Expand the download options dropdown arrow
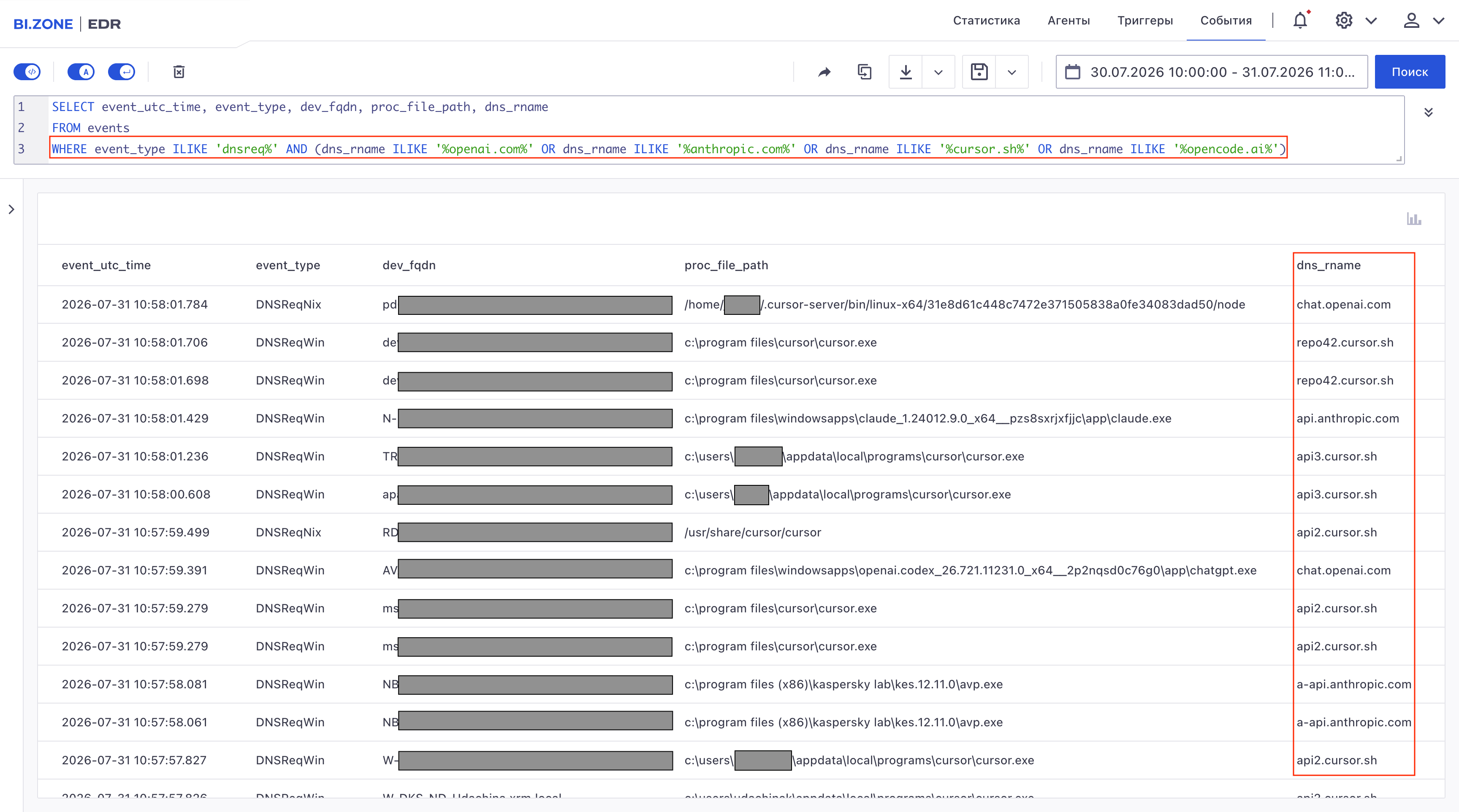This screenshot has height=812, width=1459. [x=938, y=72]
